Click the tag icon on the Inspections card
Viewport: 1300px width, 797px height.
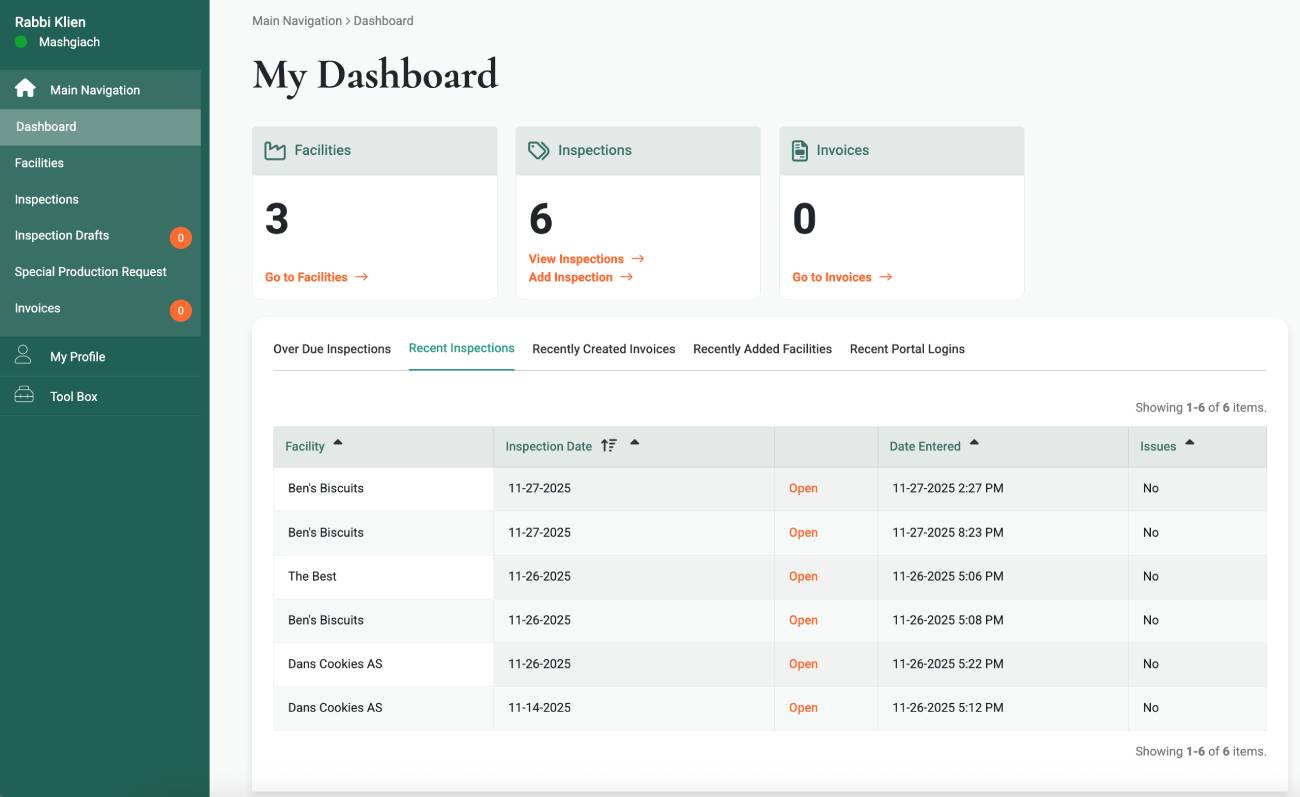pyautogui.click(x=538, y=149)
